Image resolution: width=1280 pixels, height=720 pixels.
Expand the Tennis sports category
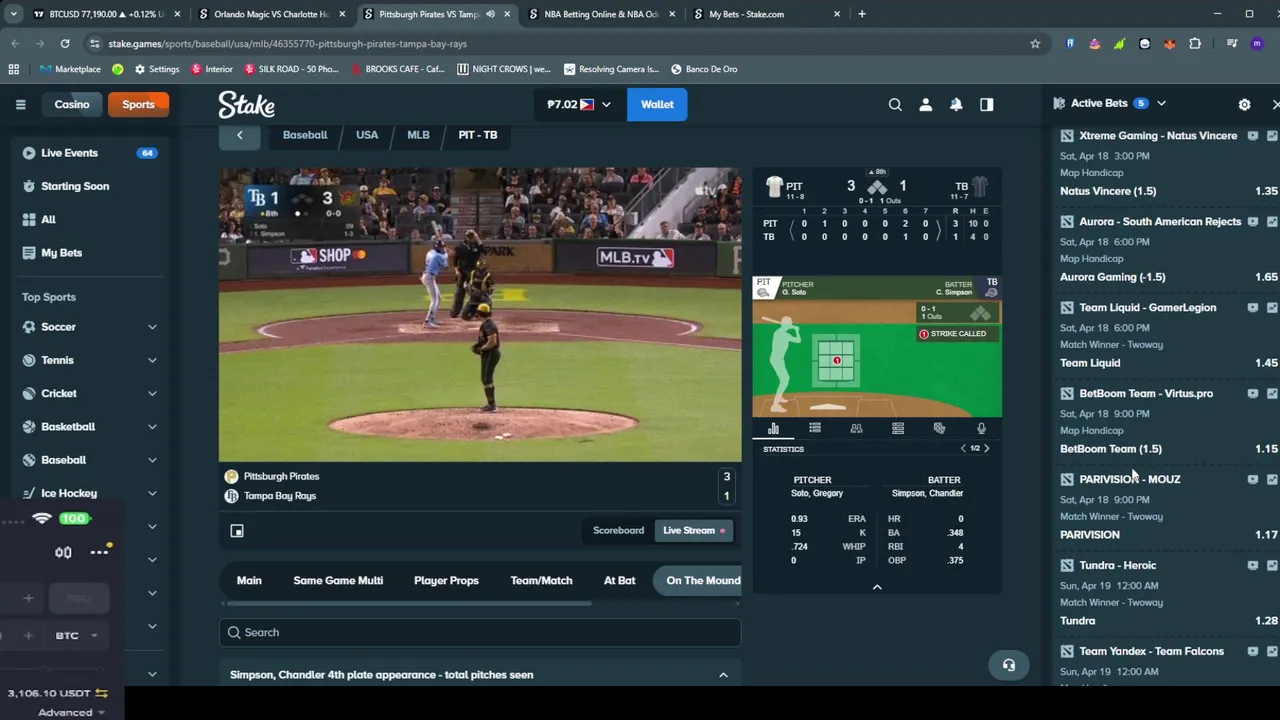tap(152, 360)
